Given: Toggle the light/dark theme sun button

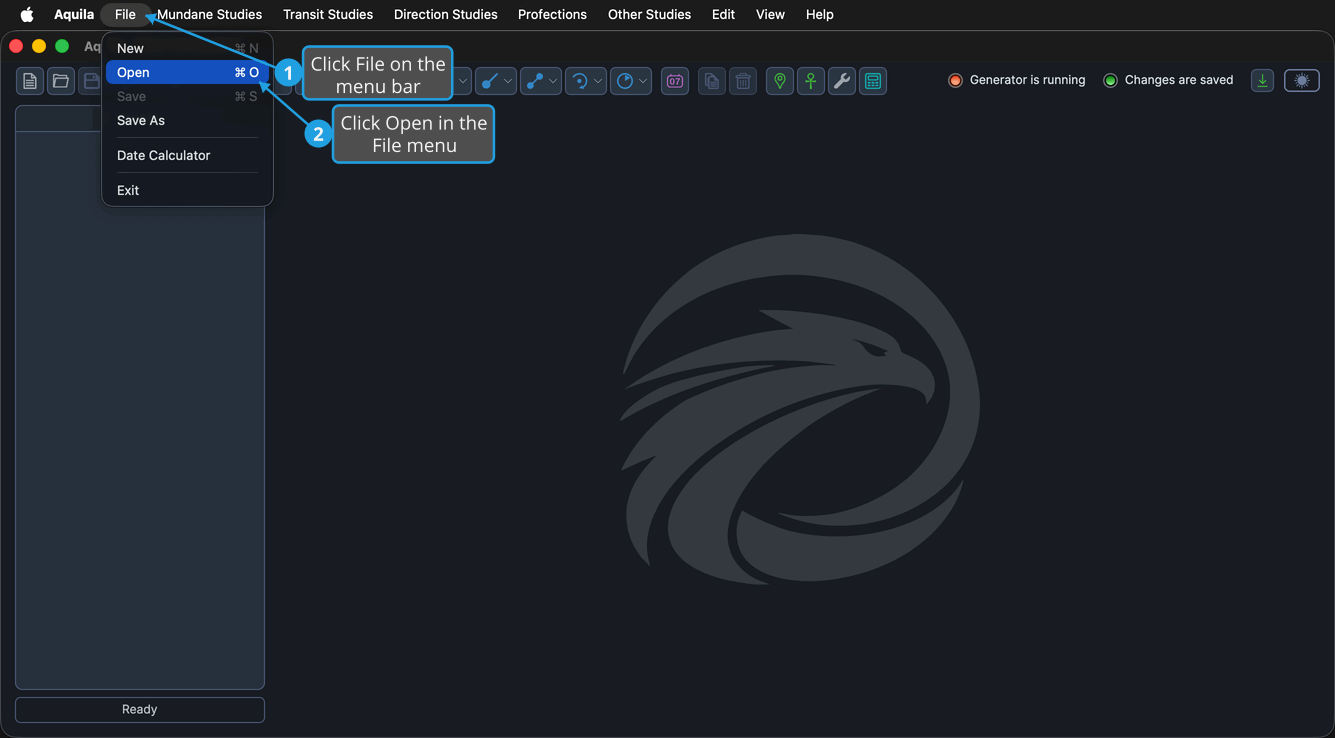Looking at the screenshot, I should (x=1302, y=81).
